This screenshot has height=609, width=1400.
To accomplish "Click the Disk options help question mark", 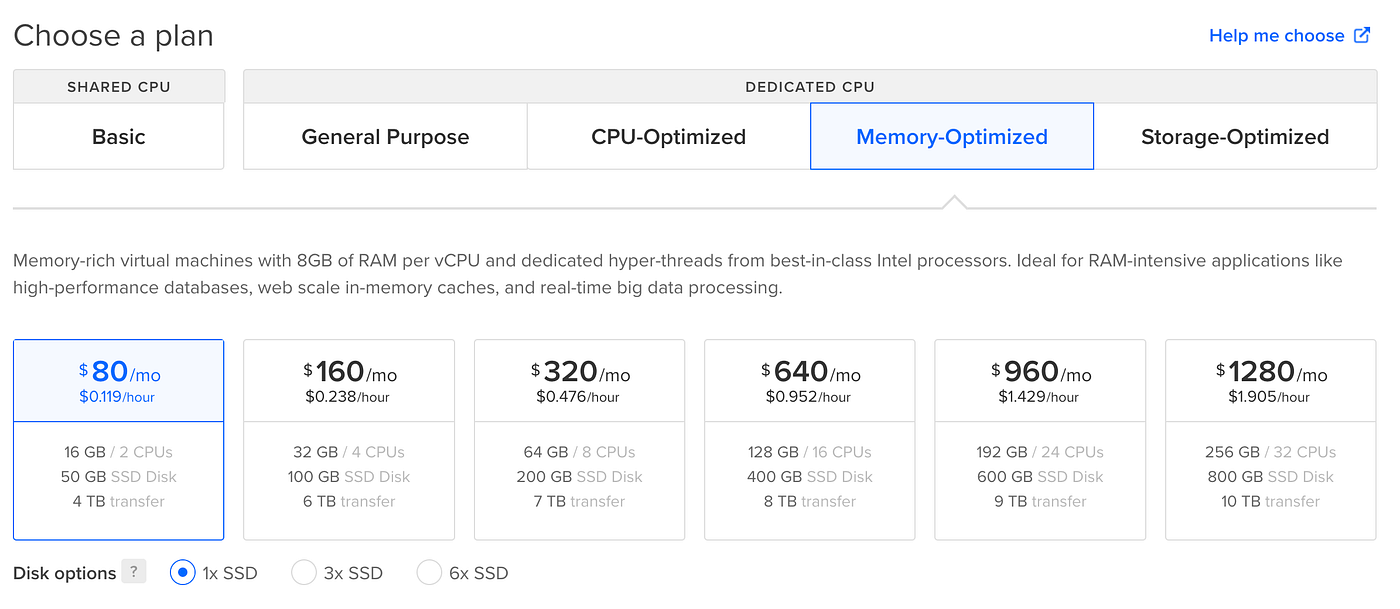I will coord(134,572).
